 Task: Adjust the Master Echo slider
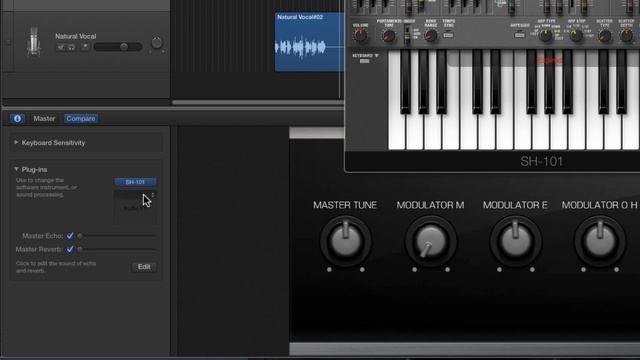117,236
